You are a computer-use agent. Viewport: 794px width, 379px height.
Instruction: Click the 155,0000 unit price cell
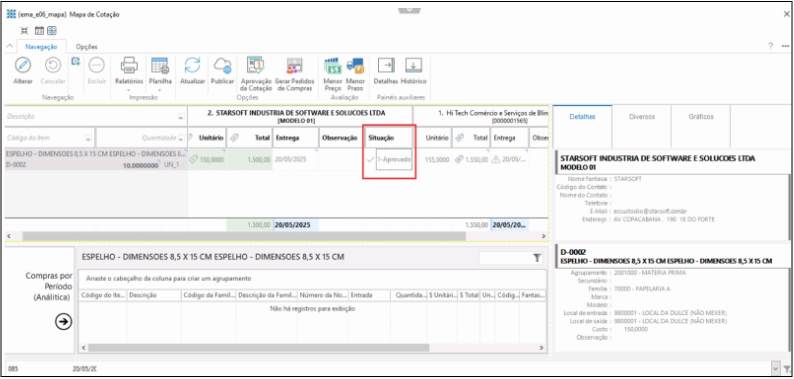click(x=434, y=159)
